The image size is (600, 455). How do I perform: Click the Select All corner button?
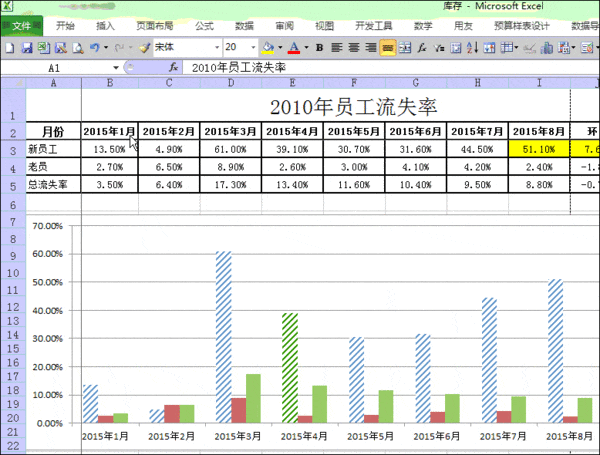click(x=13, y=83)
